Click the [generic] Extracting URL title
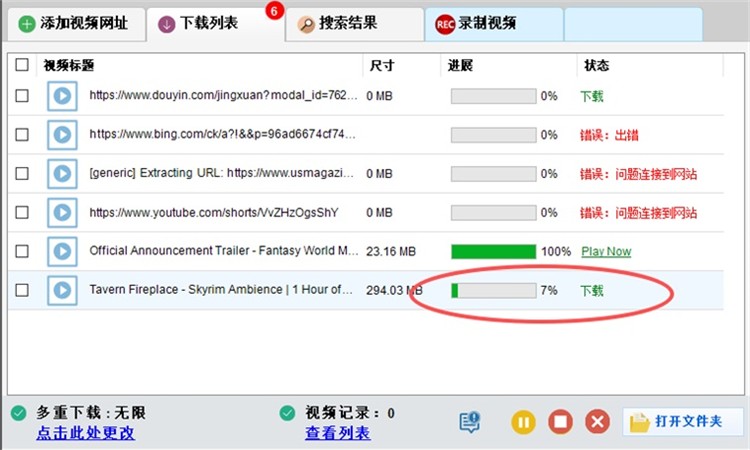750x450 pixels. click(221, 173)
